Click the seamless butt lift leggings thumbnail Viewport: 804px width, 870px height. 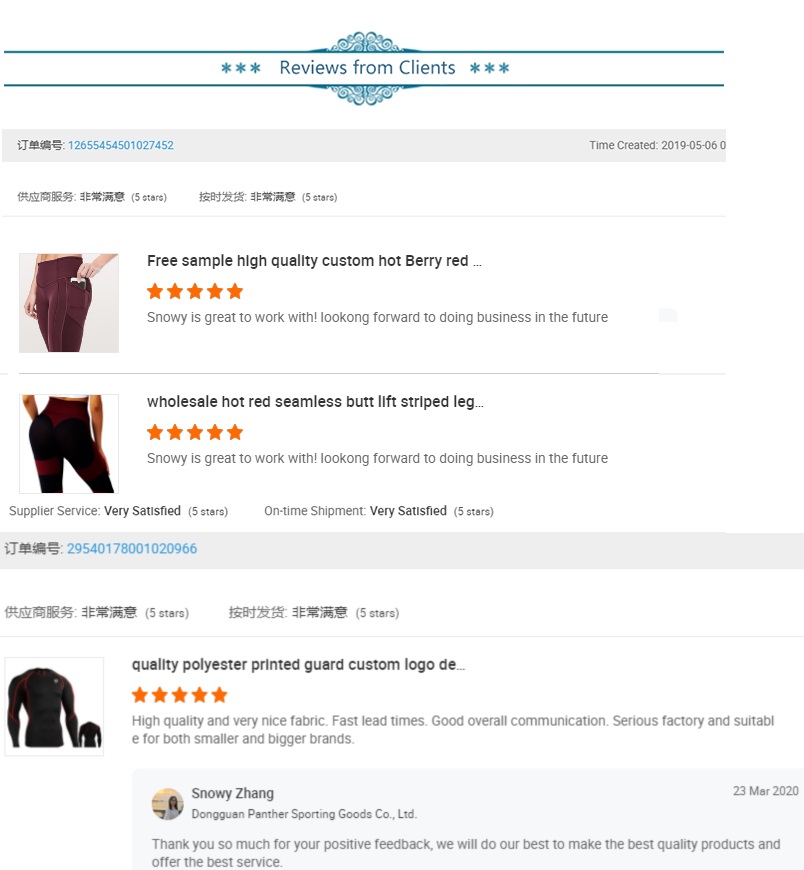pyautogui.click(x=69, y=444)
